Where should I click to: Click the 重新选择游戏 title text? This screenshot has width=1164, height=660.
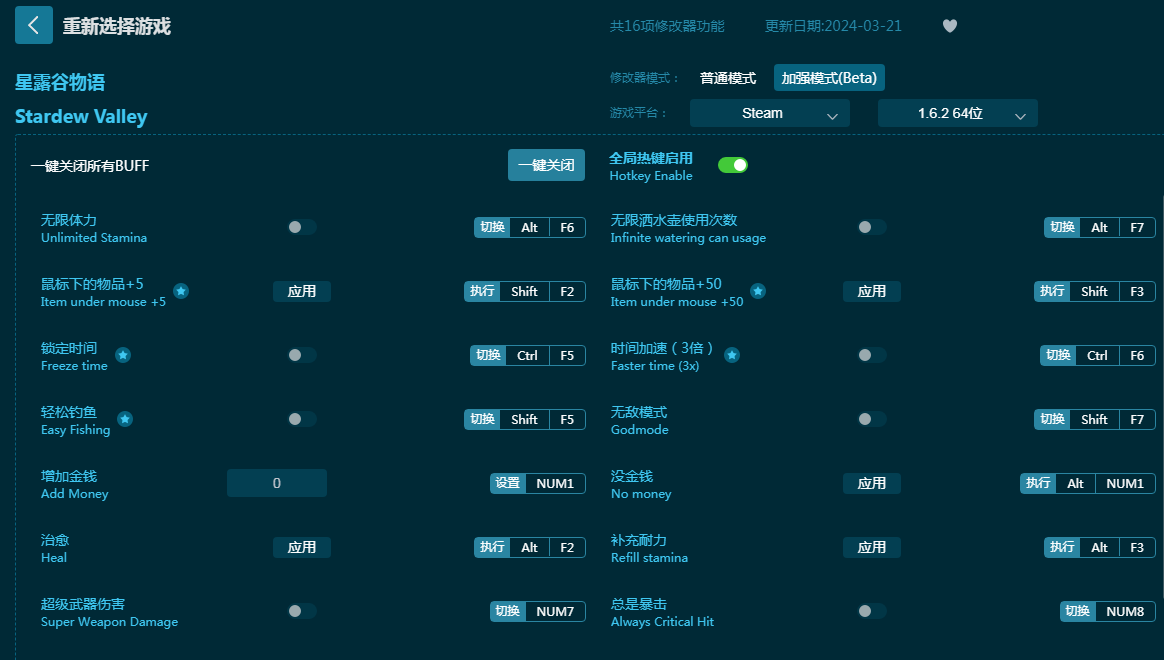click(x=117, y=26)
